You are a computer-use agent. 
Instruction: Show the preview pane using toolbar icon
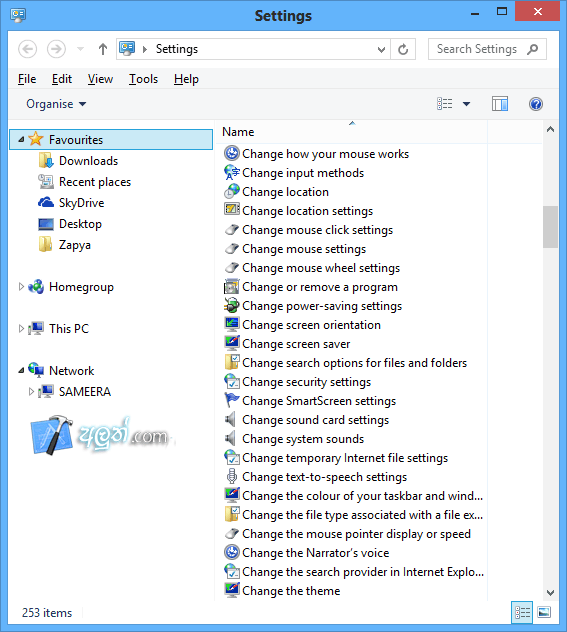(500, 104)
